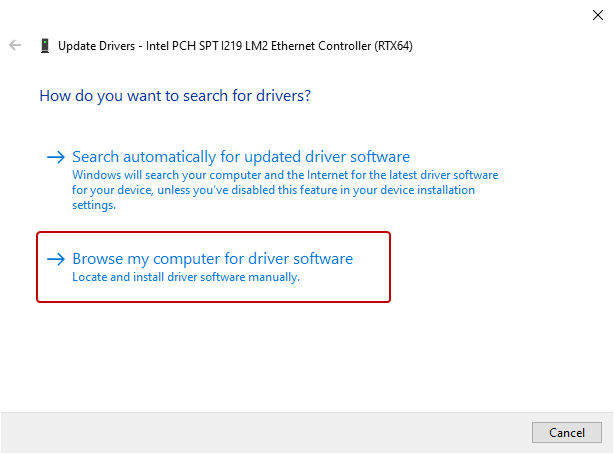Click the 'How do you want to search' heading
Viewport: 614px width, 454px height.
tap(175, 96)
